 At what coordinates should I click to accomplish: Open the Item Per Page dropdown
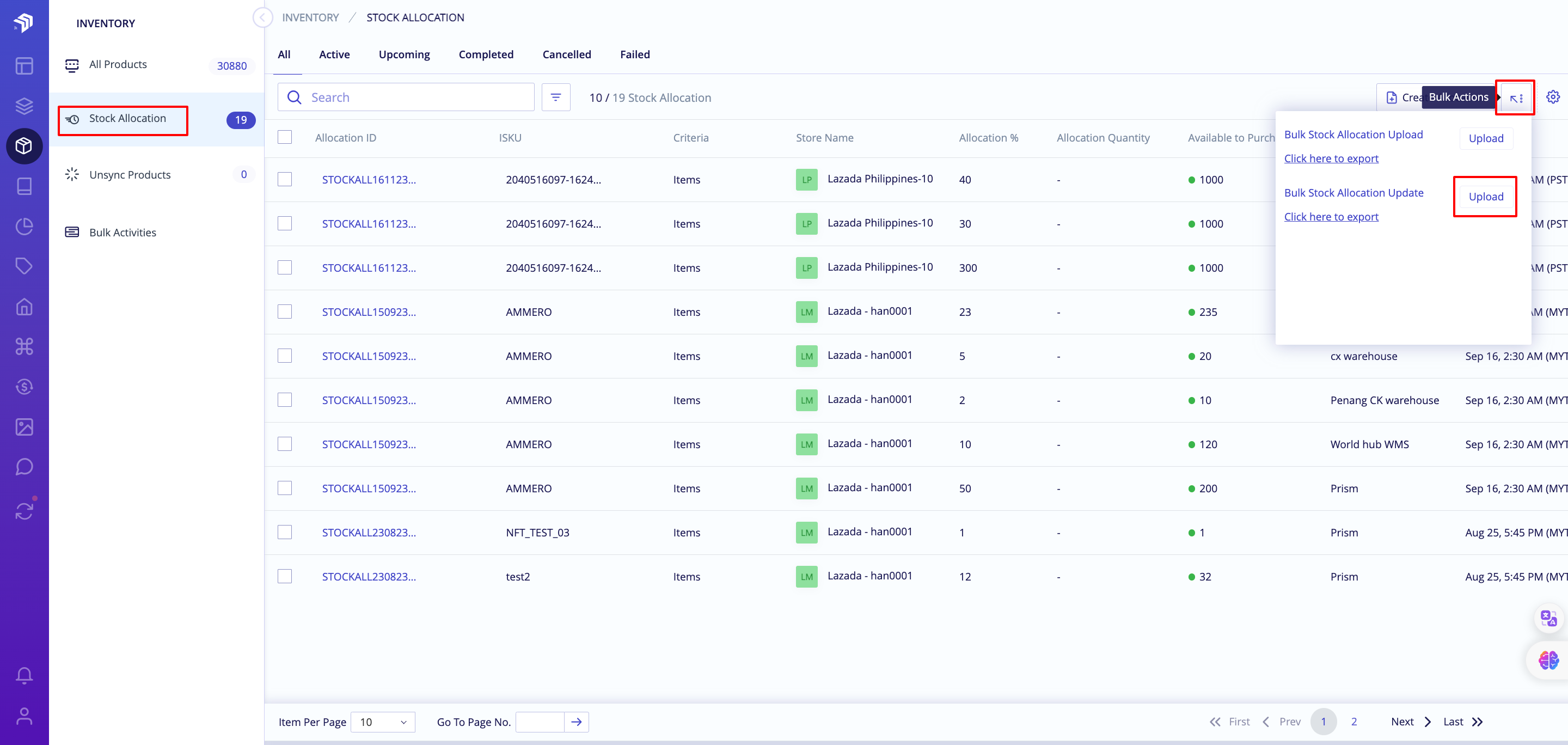(383, 722)
